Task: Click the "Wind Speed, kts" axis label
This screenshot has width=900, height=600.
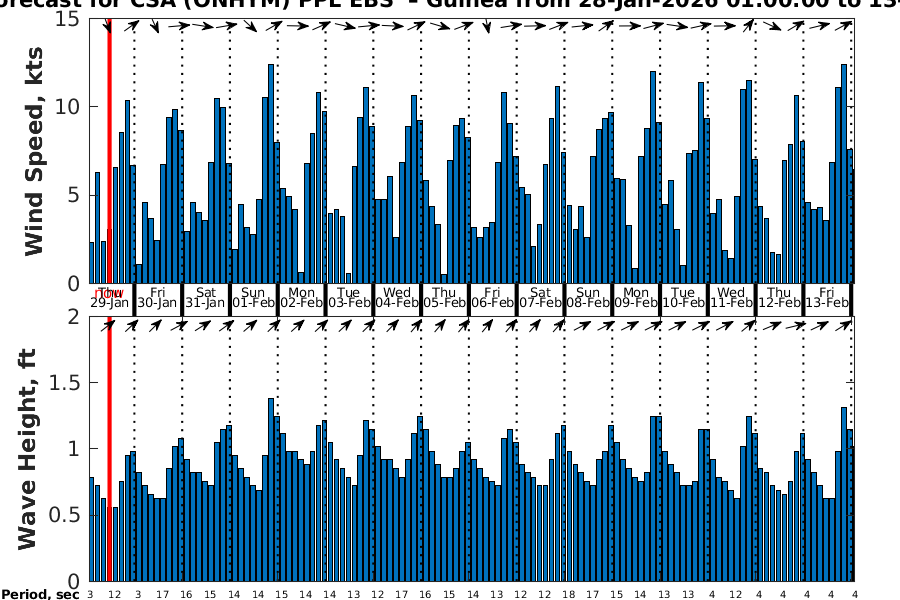Action: tap(34, 150)
